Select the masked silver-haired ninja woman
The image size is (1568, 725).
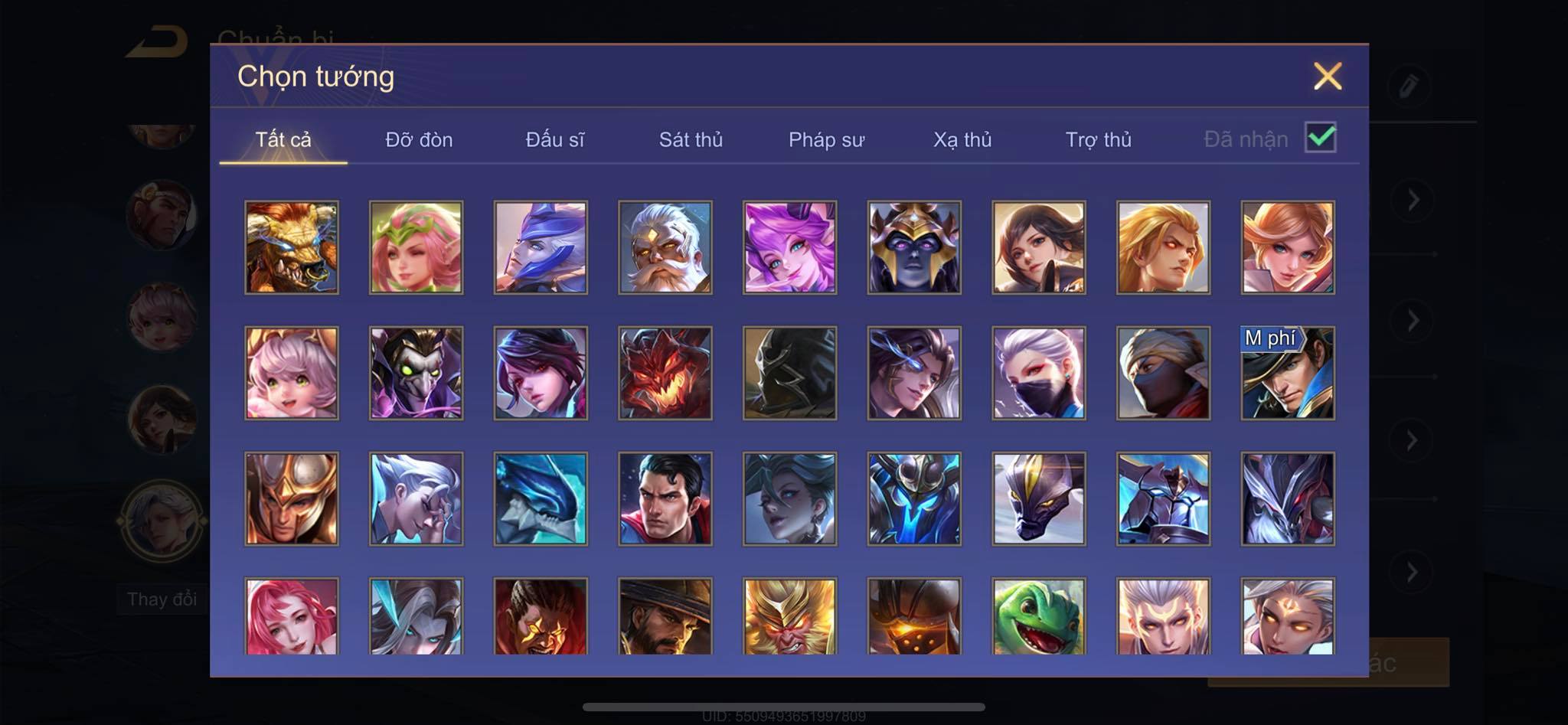[1039, 373]
